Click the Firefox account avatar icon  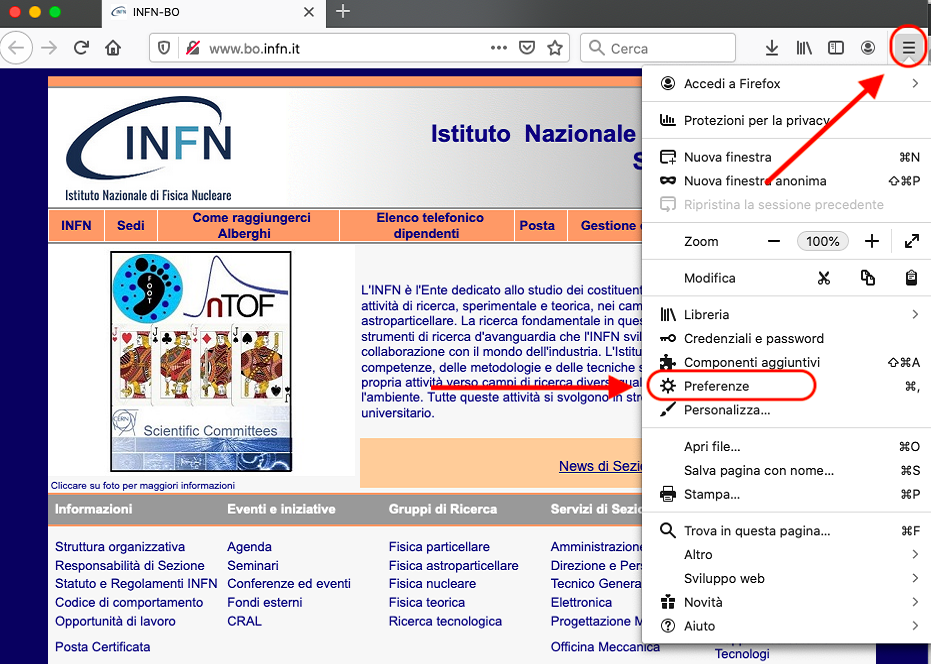[868, 48]
